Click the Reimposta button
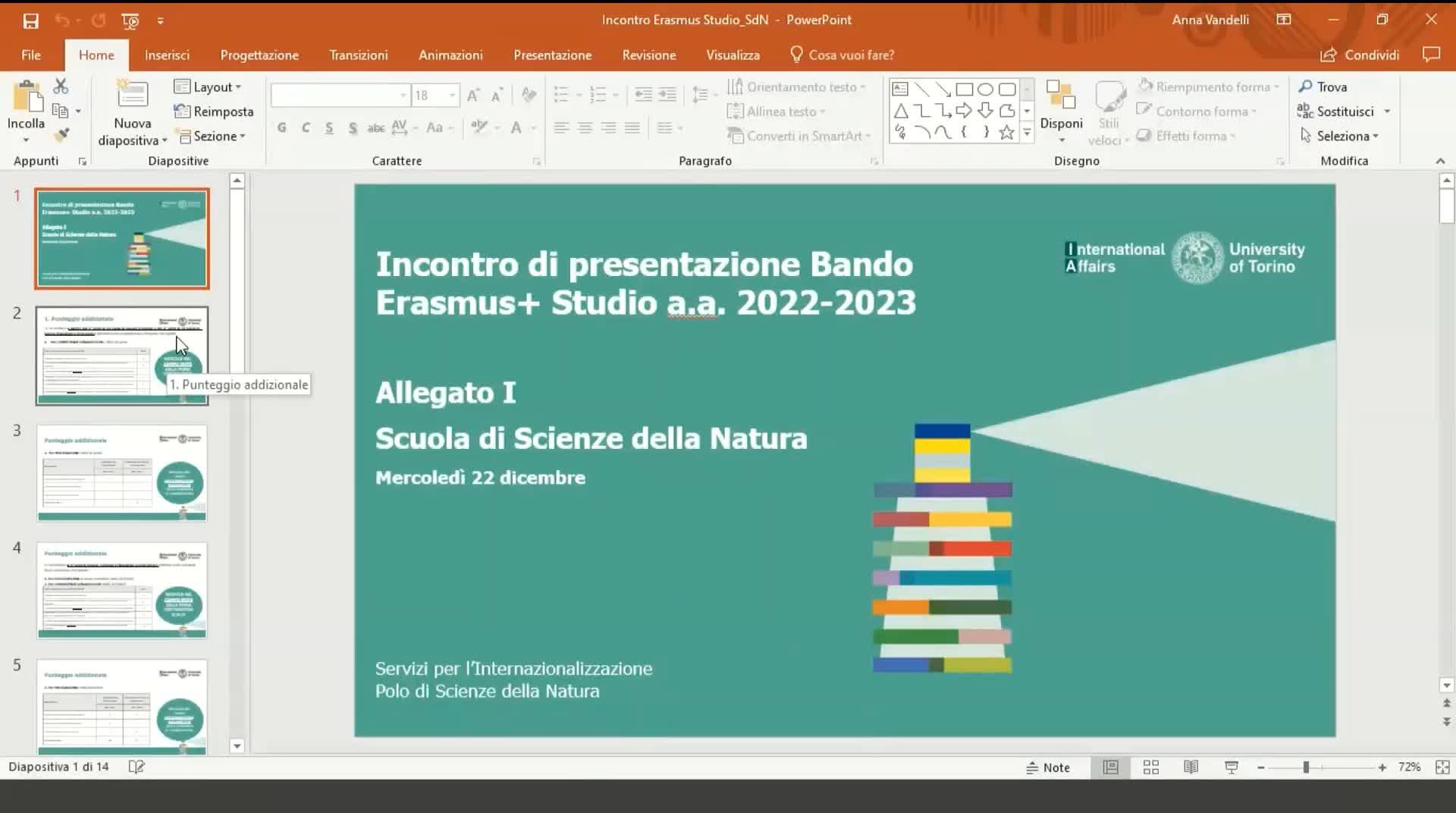1456x813 pixels. (214, 111)
